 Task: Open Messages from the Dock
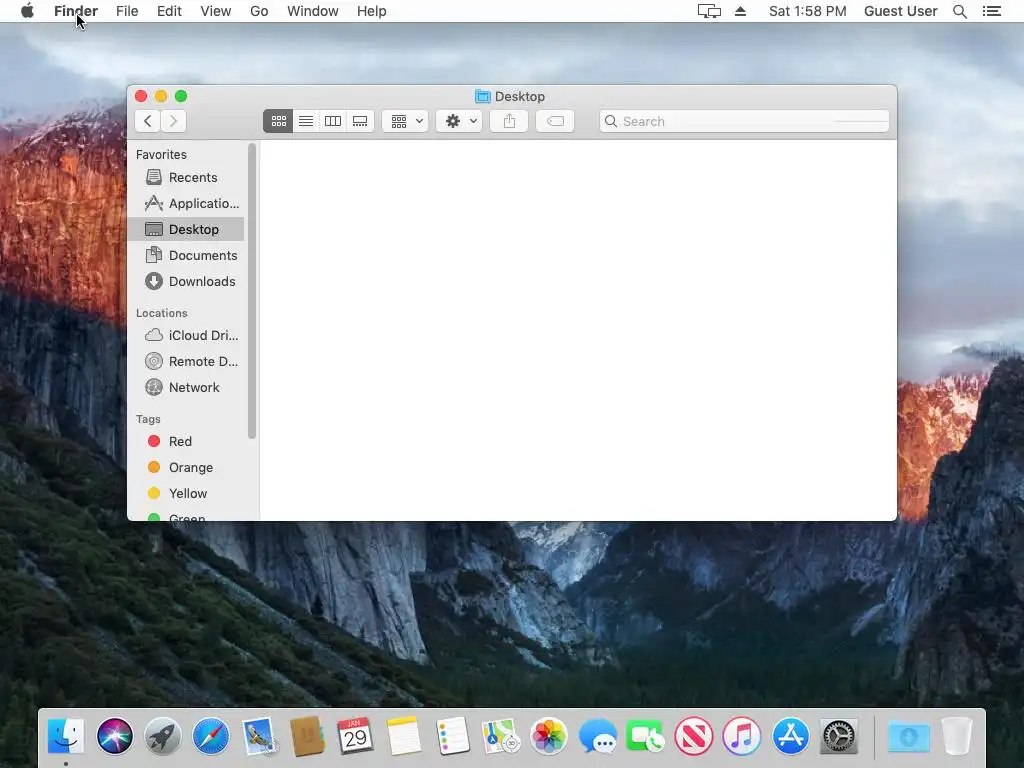click(597, 736)
